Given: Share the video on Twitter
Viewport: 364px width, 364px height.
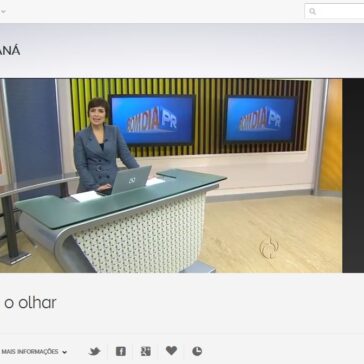Looking at the screenshot, I should [x=95, y=351].
